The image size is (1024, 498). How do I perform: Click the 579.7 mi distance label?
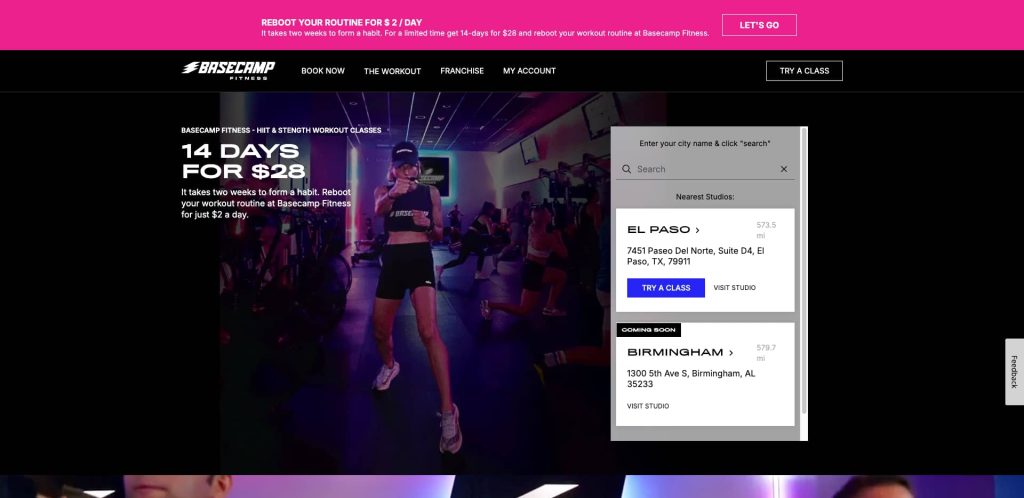pyautogui.click(x=766, y=352)
